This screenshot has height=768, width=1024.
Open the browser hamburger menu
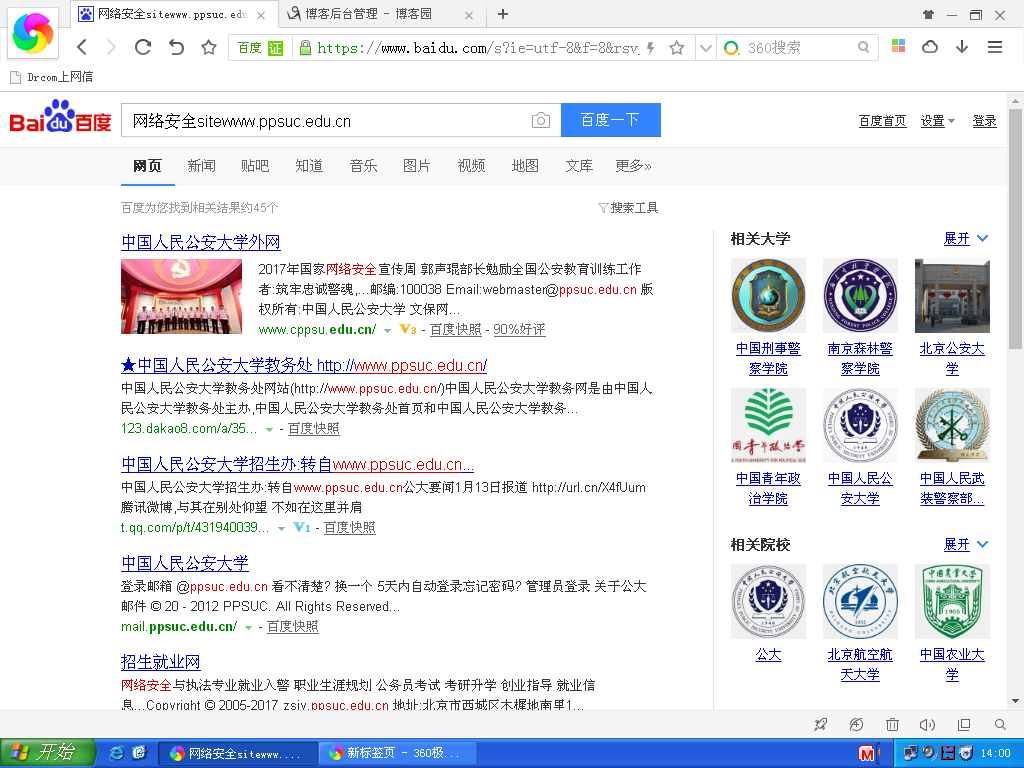click(995, 47)
